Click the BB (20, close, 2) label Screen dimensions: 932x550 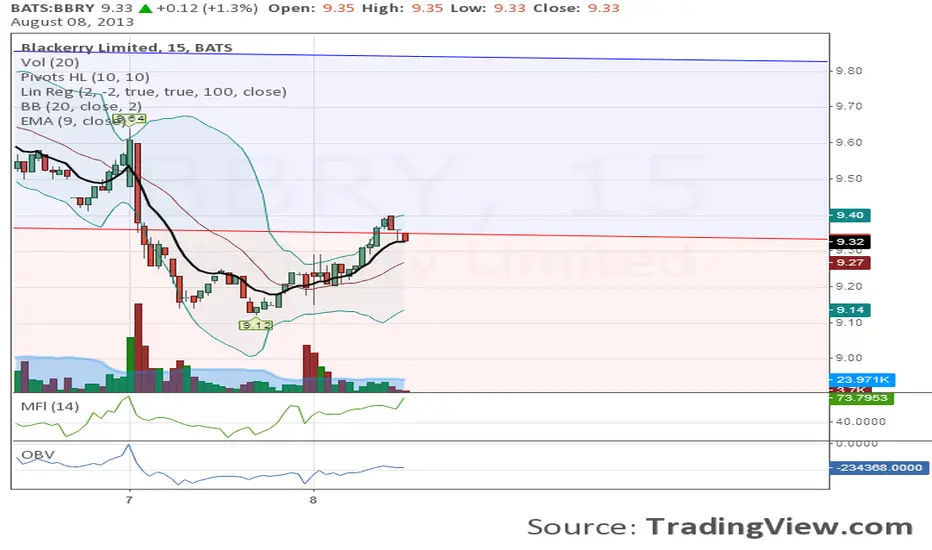[x=81, y=106]
